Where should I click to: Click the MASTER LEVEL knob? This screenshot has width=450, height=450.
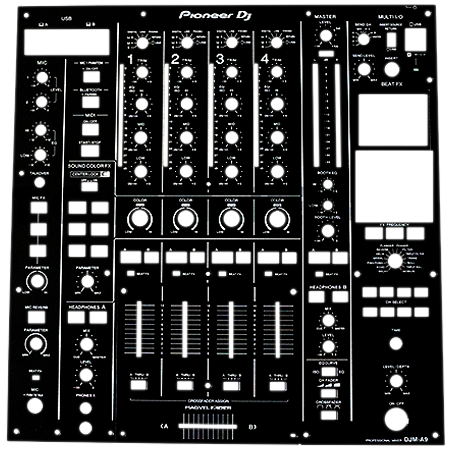[326, 36]
